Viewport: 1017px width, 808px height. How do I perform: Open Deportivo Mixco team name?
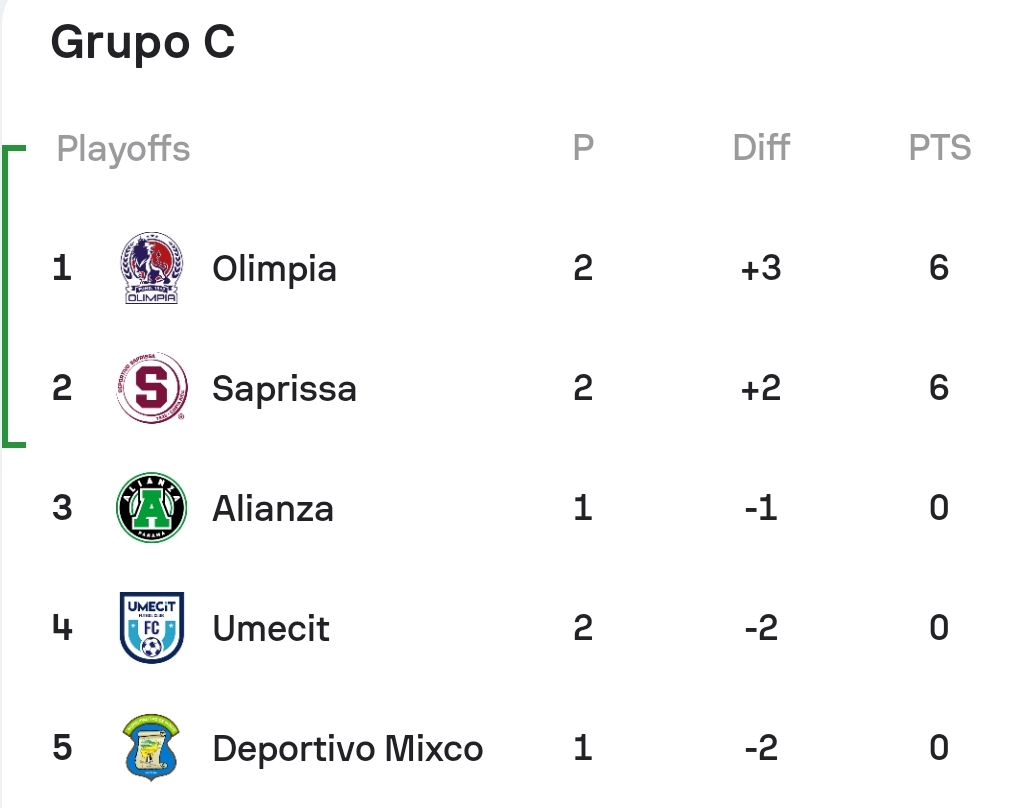pyautogui.click(x=348, y=748)
